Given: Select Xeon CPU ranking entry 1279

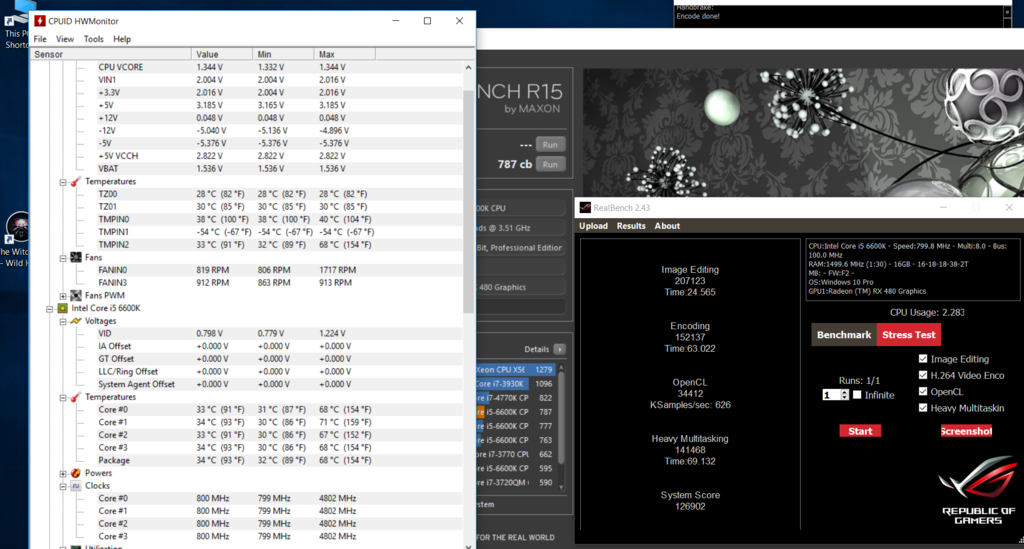Looking at the screenshot, I should click(516, 369).
